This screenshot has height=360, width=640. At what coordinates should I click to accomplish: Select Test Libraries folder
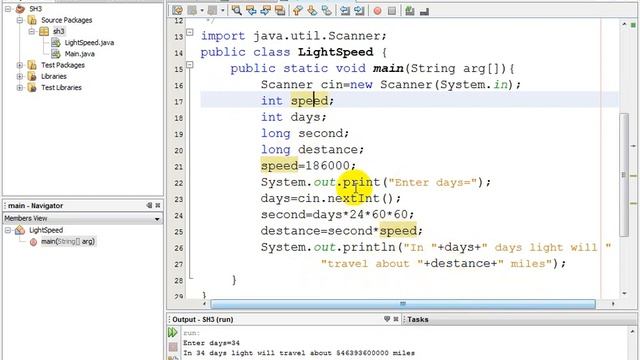(61, 87)
